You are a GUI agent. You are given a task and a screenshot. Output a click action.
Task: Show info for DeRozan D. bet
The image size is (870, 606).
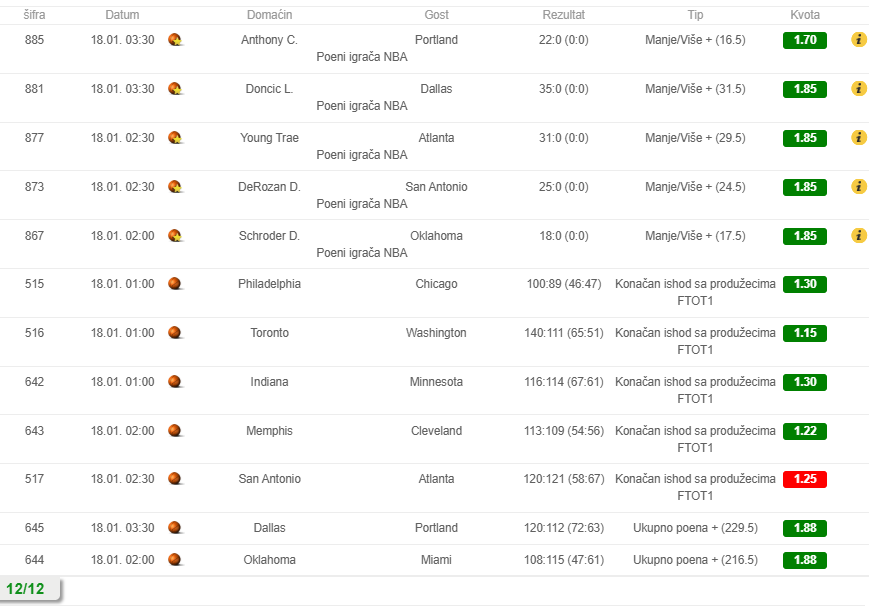pyautogui.click(x=858, y=186)
